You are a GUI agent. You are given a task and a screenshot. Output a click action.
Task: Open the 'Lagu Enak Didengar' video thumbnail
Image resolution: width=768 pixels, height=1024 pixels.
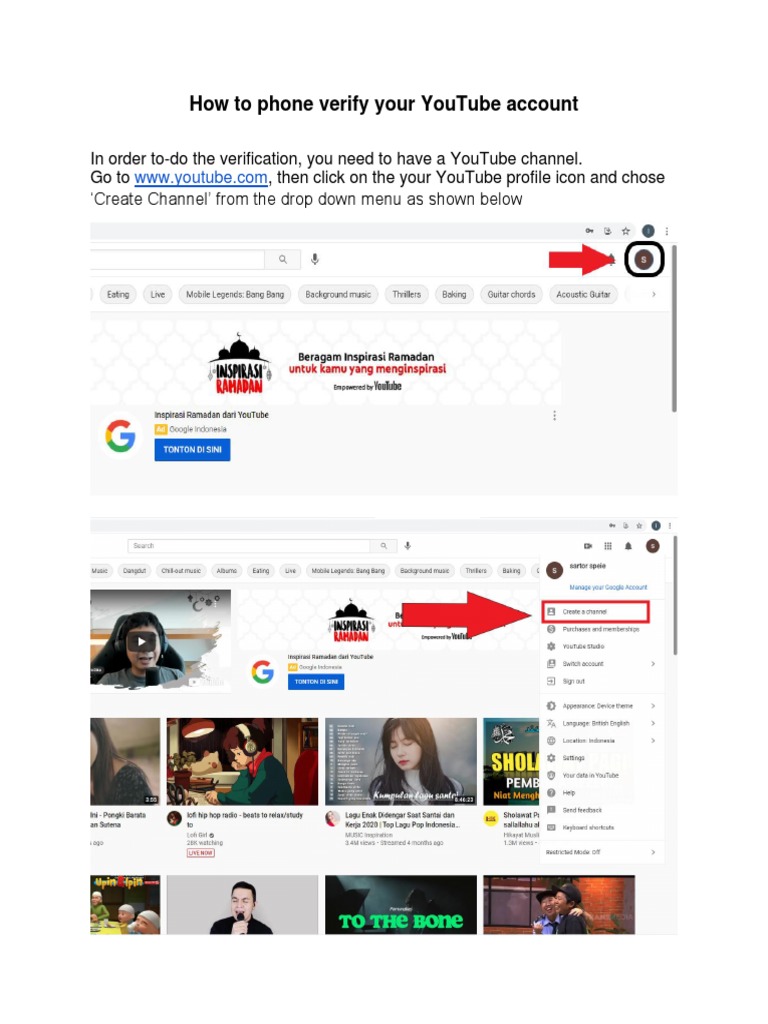[x=401, y=761]
